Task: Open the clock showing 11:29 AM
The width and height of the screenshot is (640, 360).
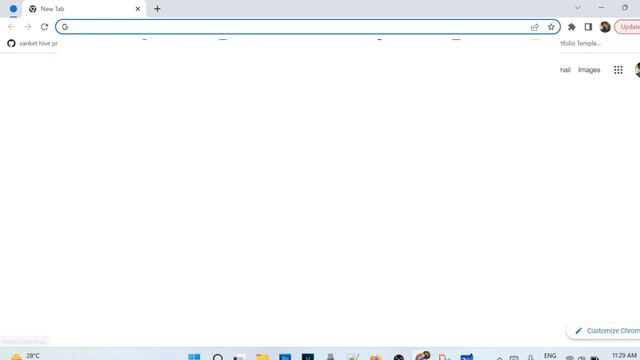Action: [624, 356]
